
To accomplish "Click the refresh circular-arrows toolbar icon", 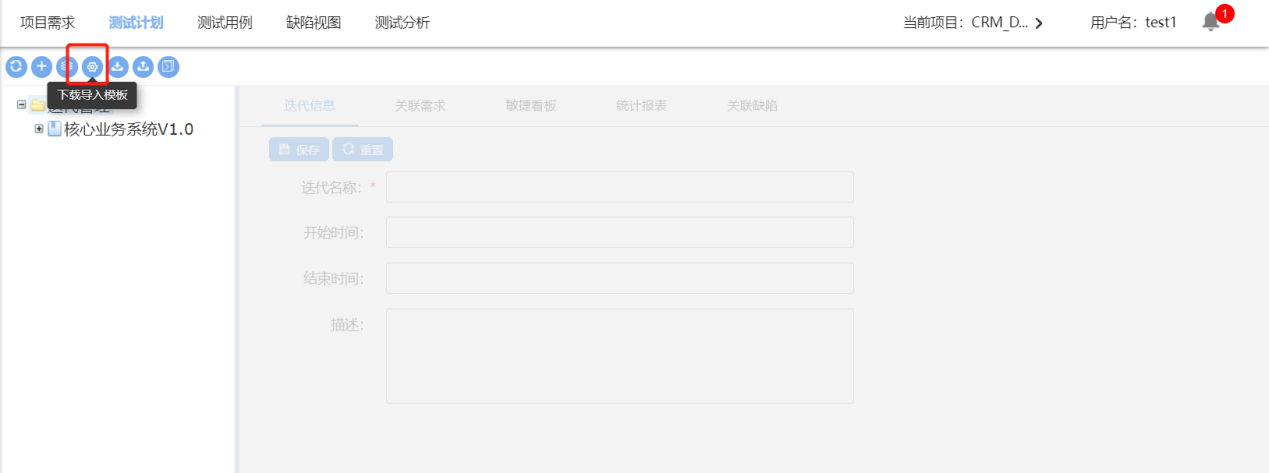I will point(16,67).
